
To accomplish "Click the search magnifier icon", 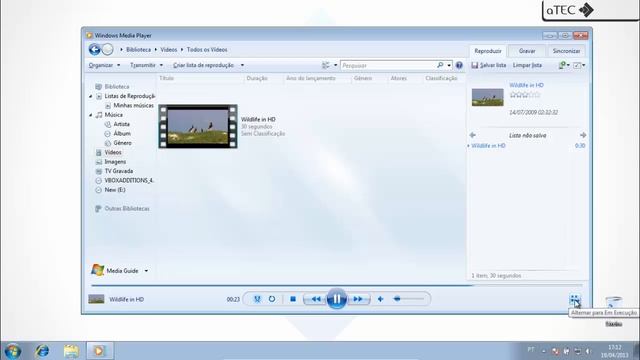I will pyautogui.click(x=440, y=65).
